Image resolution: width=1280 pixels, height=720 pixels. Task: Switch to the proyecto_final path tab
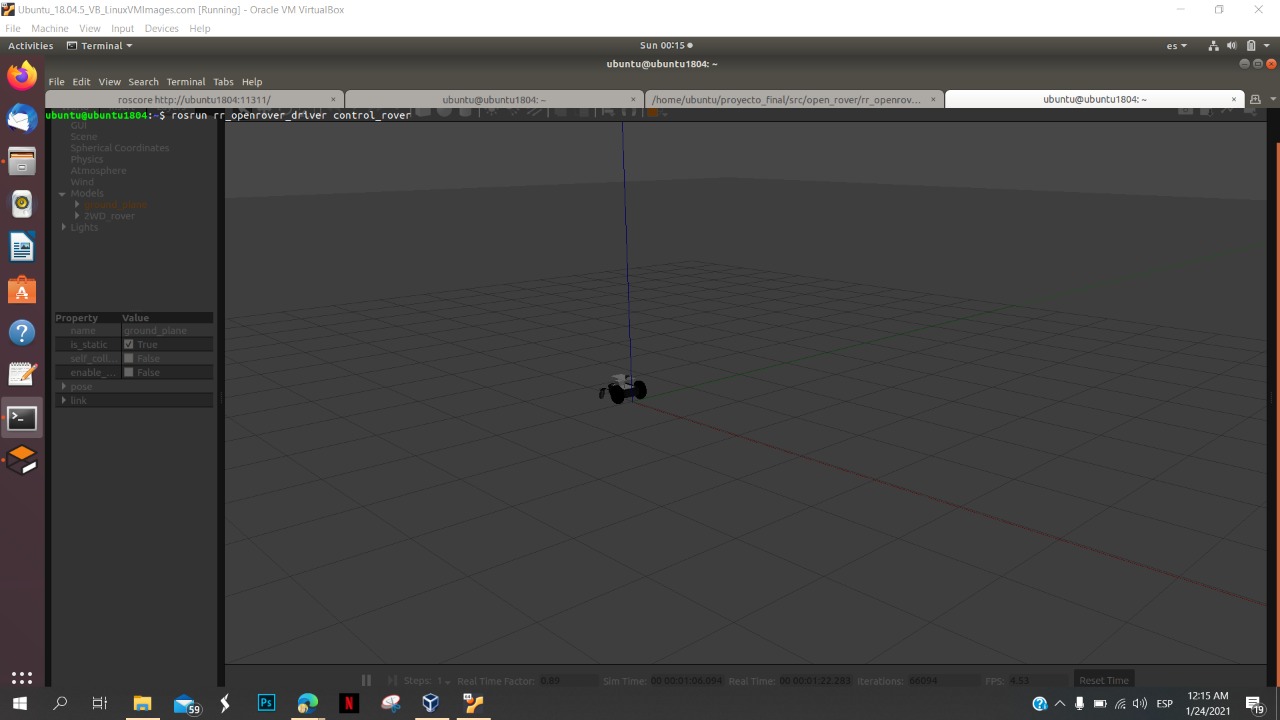pyautogui.click(x=786, y=99)
